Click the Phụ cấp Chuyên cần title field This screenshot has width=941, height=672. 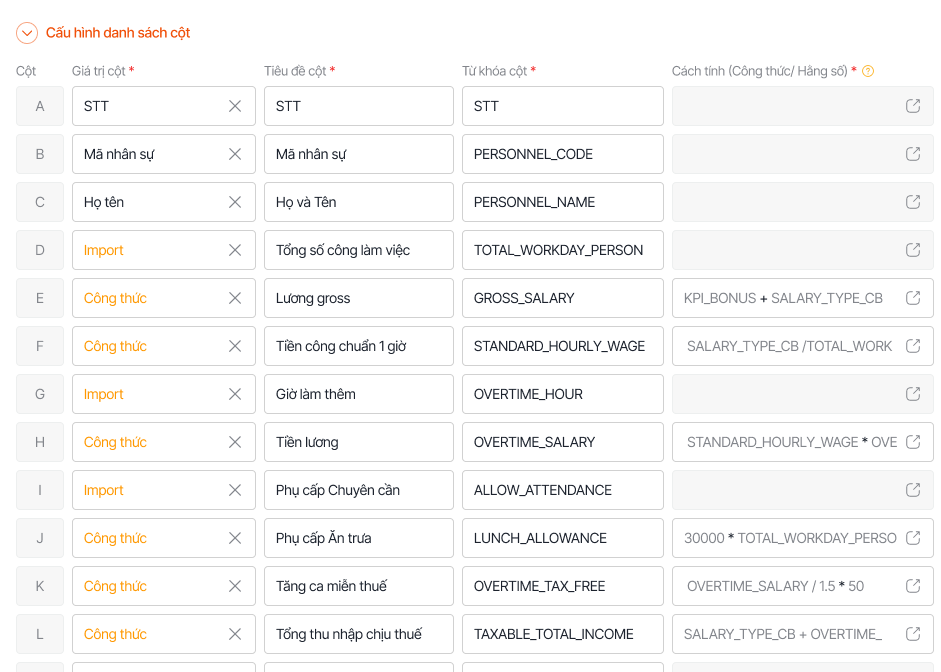click(x=358, y=490)
